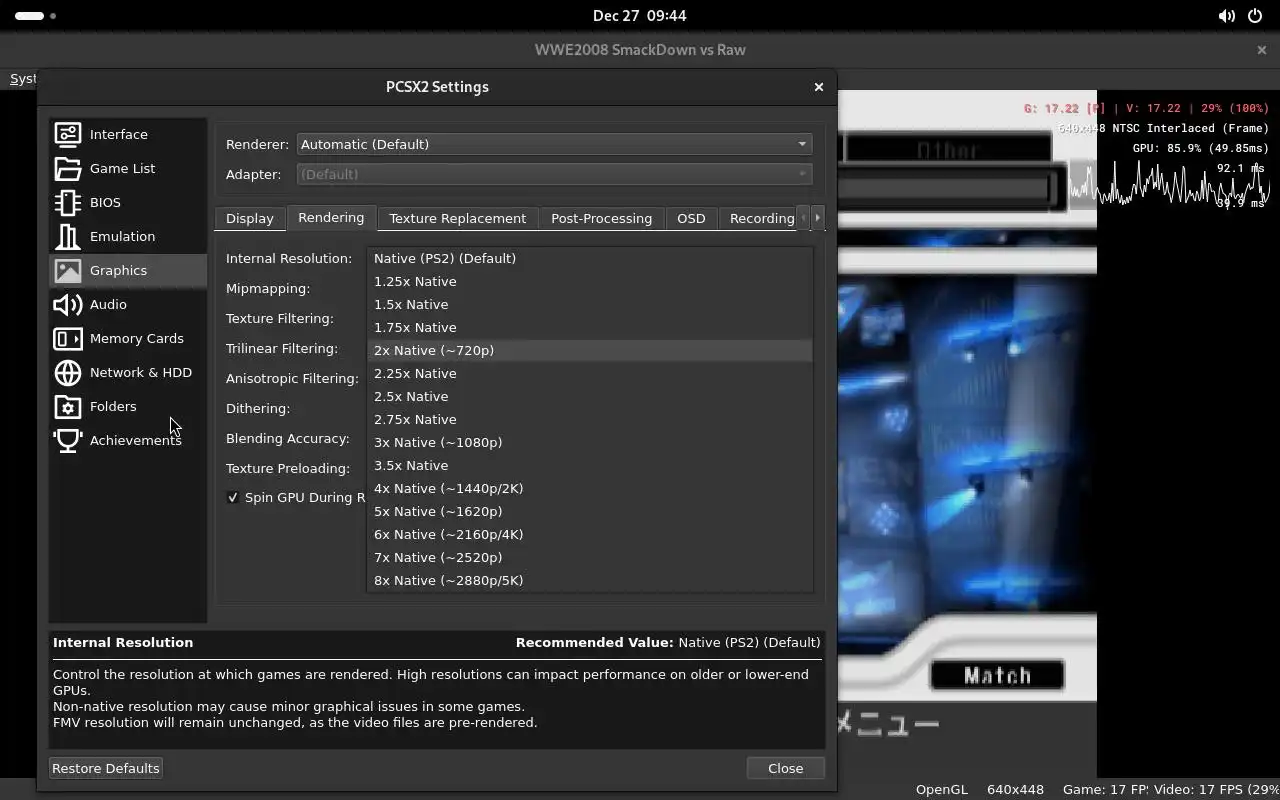
Task: Click the OpenGL status bar entry
Action: click(x=941, y=789)
